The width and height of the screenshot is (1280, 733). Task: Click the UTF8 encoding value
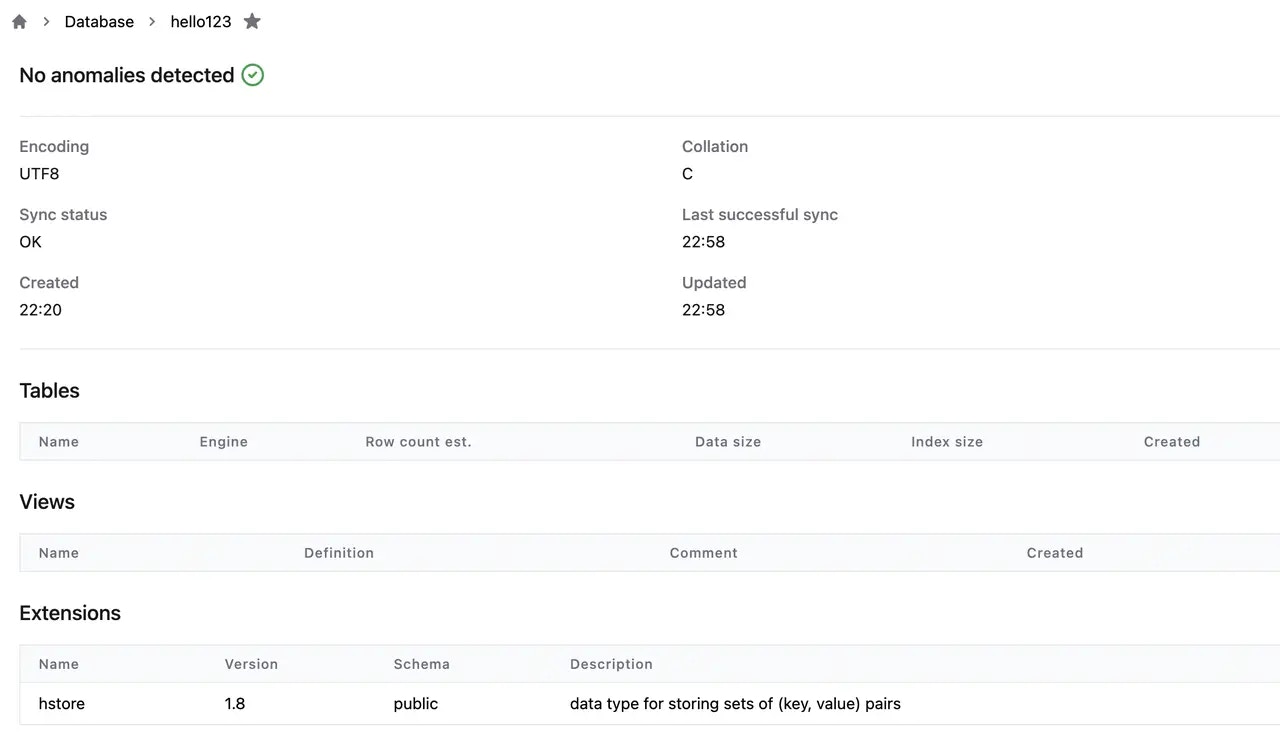(40, 174)
